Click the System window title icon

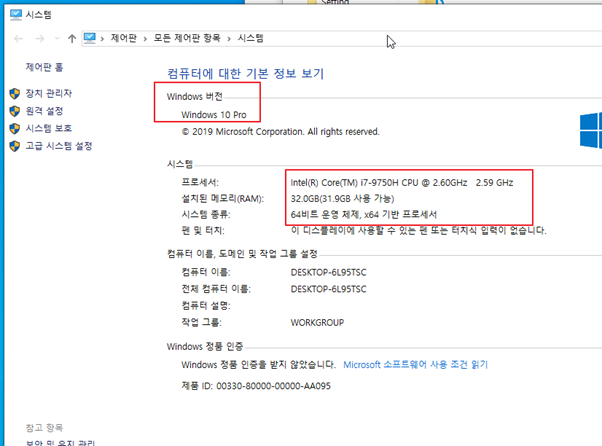point(16,15)
